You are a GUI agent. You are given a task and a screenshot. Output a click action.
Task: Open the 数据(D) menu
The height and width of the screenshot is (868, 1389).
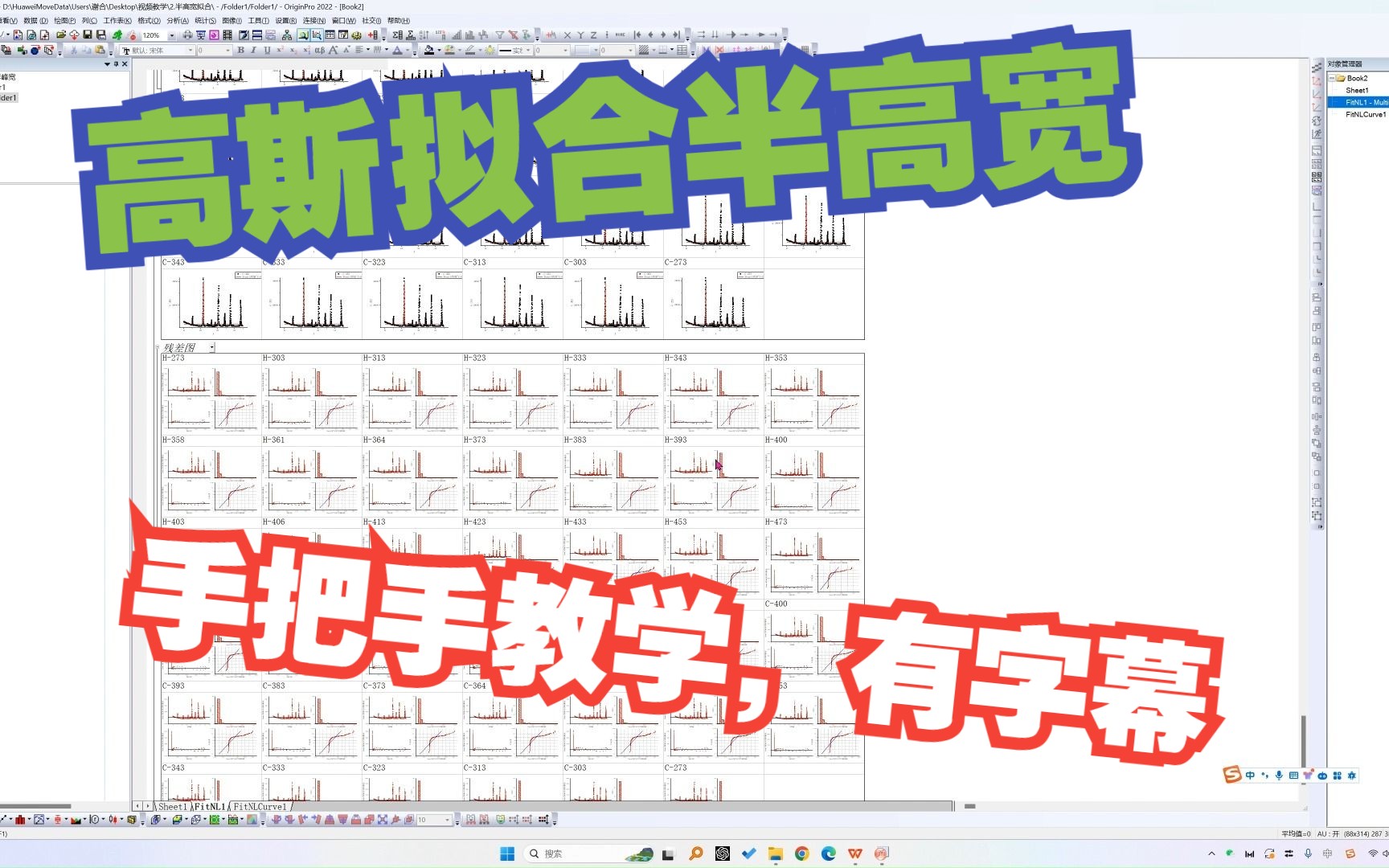coord(35,21)
